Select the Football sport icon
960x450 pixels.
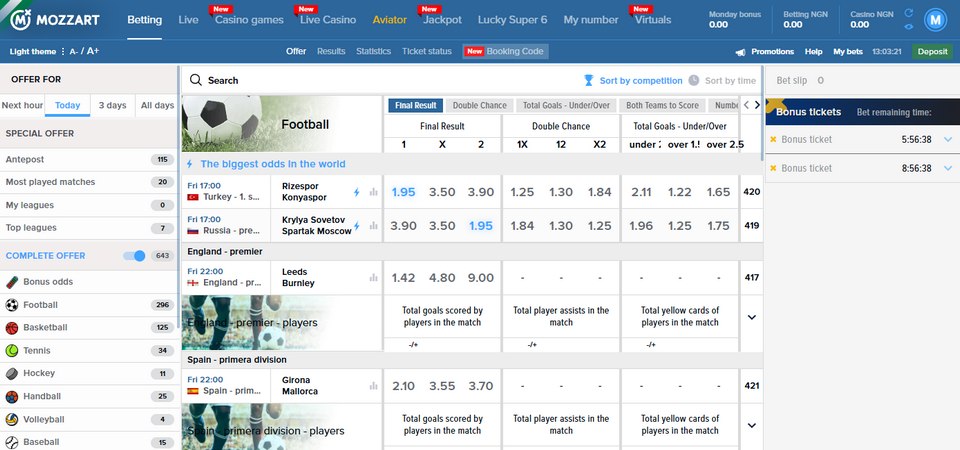tap(12, 305)
